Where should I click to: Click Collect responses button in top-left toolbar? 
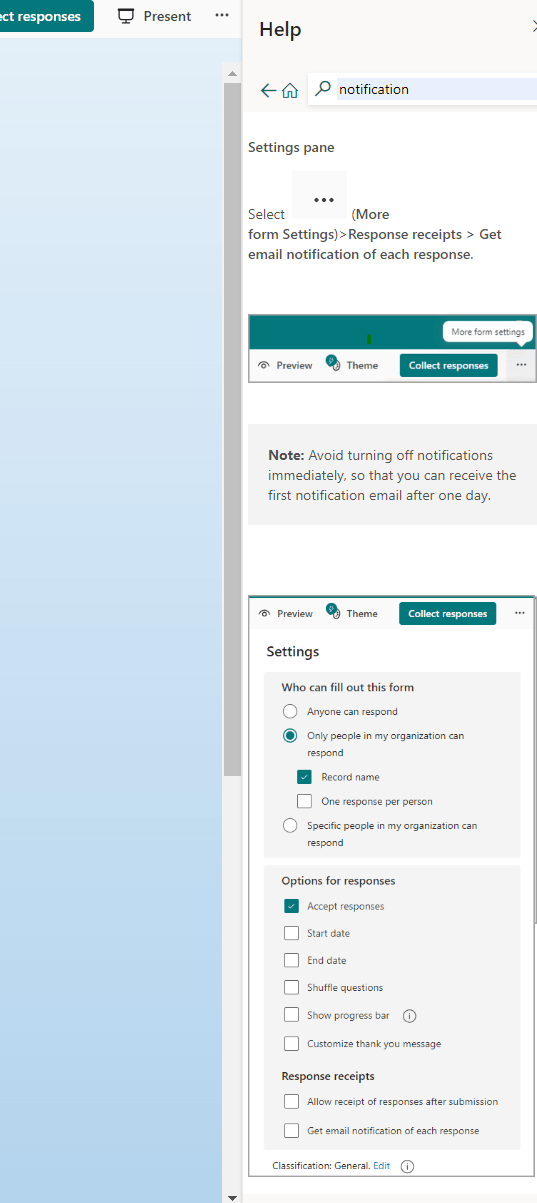coord(45,16)
